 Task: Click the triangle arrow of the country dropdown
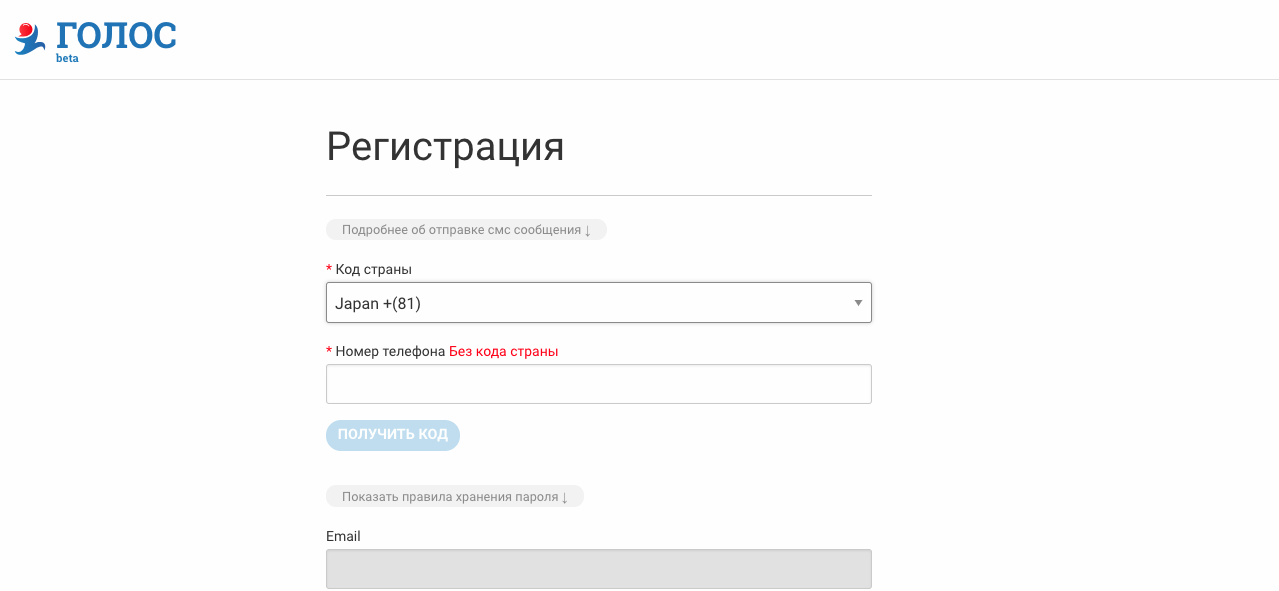pyautogui.click(x=858, y=303)
